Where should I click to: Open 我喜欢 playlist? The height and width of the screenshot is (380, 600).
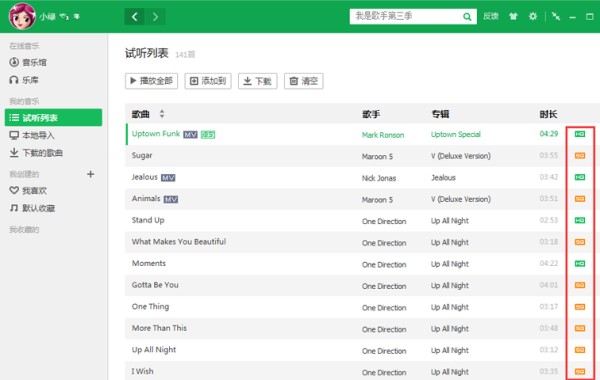tap(28, 190)
